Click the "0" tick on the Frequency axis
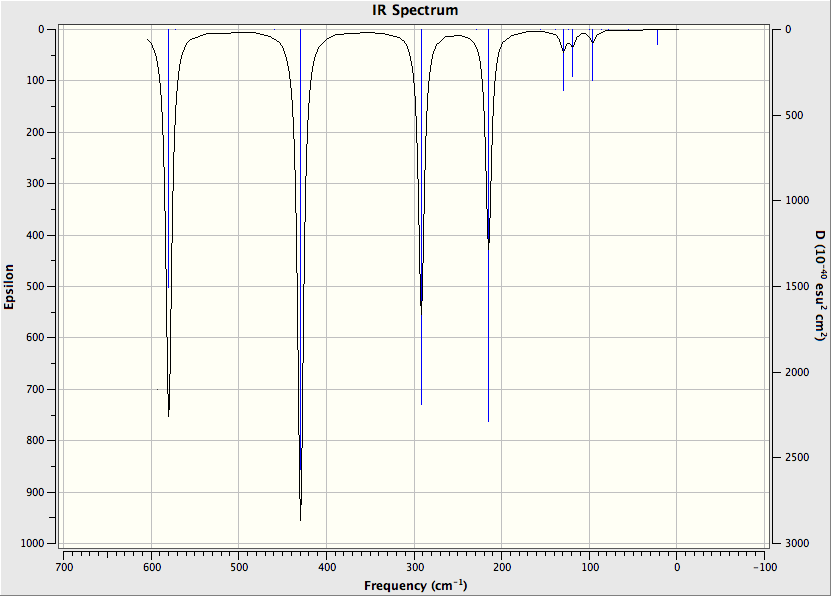831x596 pixels. [677, 567]
